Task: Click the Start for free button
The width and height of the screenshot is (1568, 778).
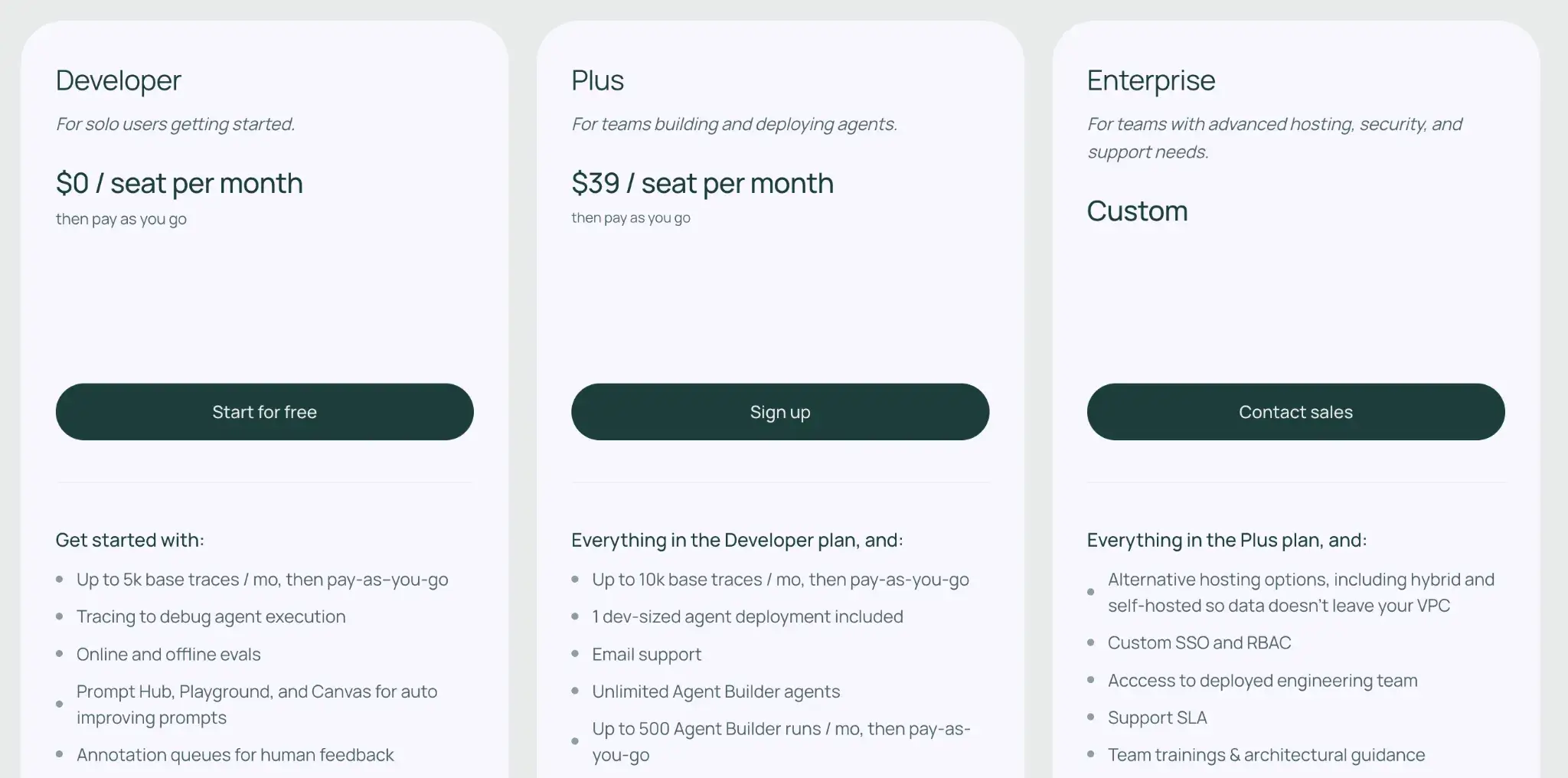Action: [x=264, y=412]
